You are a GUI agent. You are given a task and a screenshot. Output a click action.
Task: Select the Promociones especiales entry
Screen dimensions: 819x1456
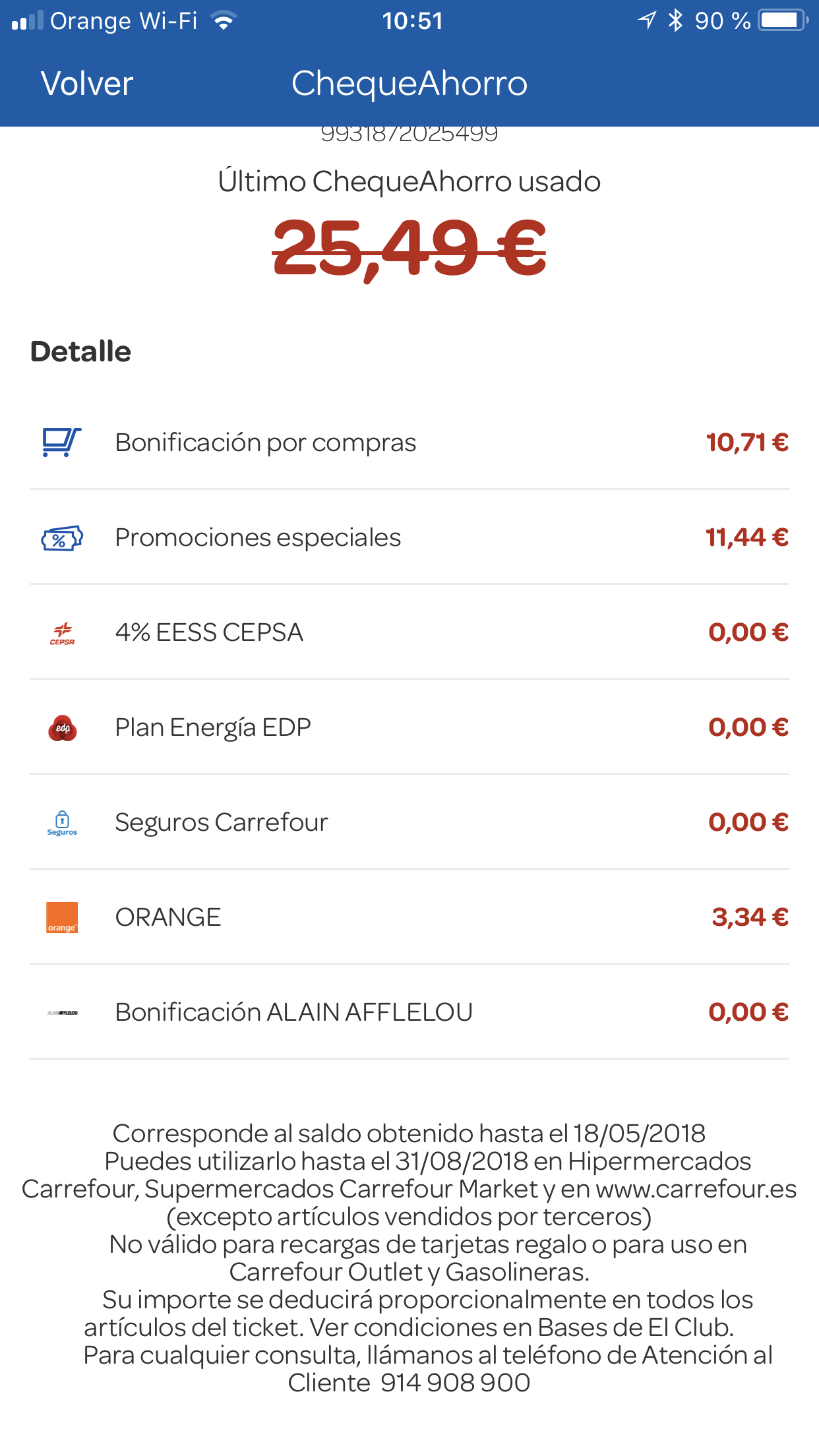(x=258, y=537)
